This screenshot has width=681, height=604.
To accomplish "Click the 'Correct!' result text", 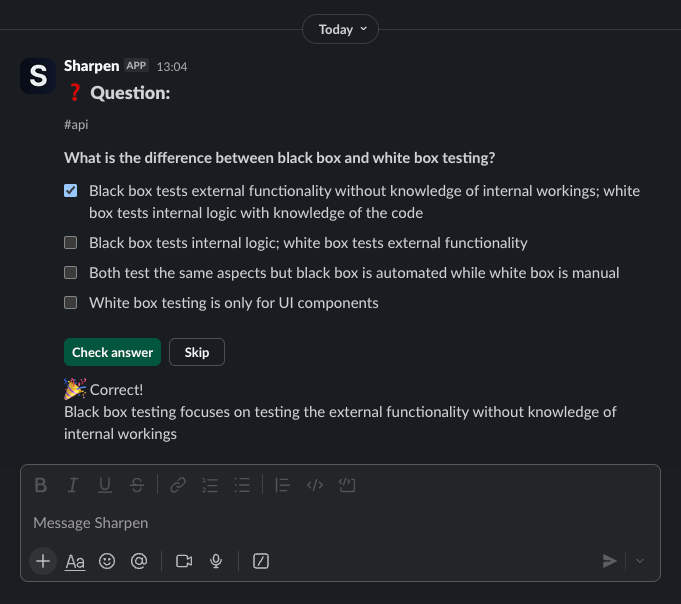I will pyautogui.click(x=116, y=390).
